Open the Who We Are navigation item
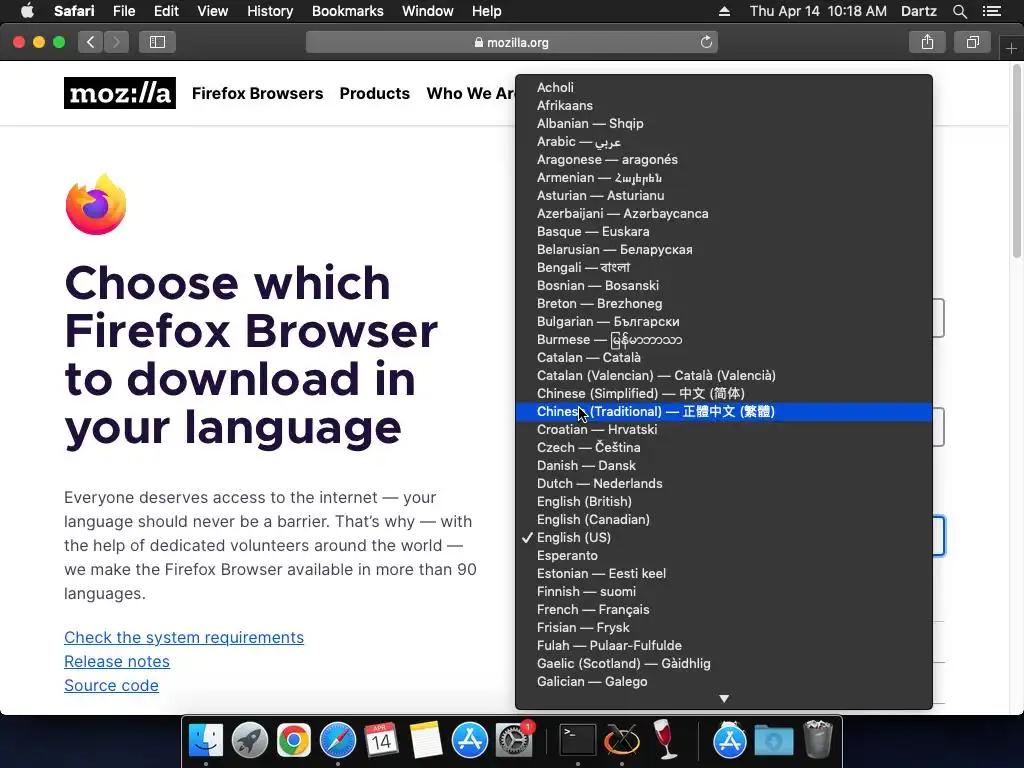 pos(471,93)
